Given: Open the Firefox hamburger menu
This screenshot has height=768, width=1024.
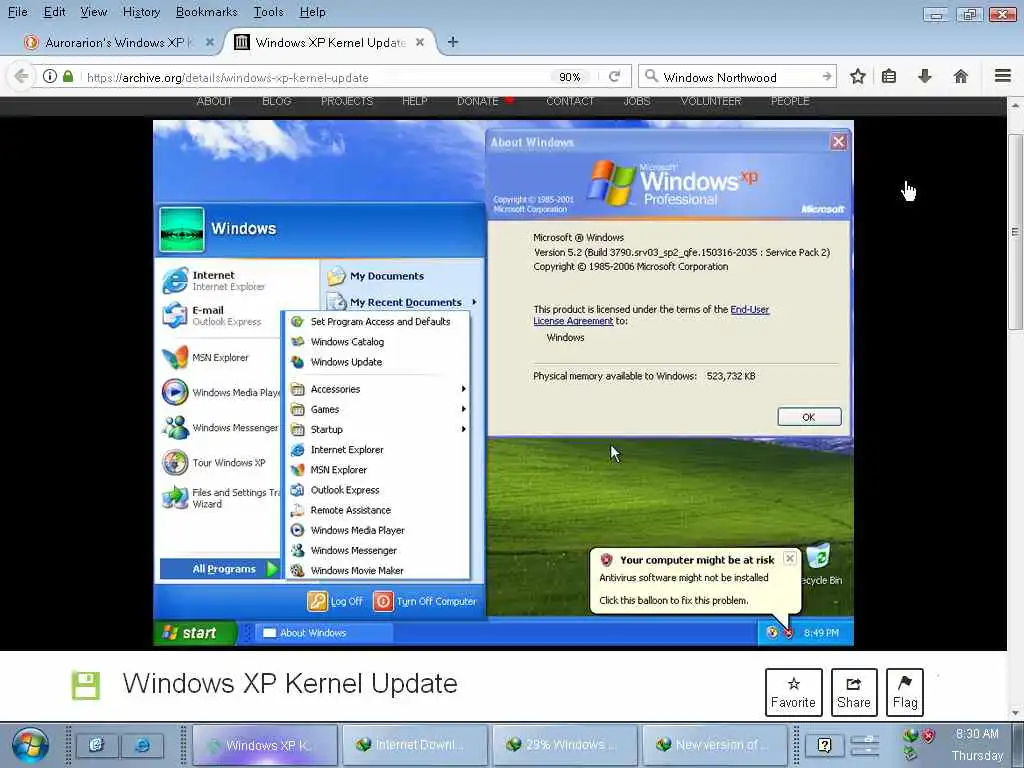Looking at the screenshot, I should coord(1003,76).
